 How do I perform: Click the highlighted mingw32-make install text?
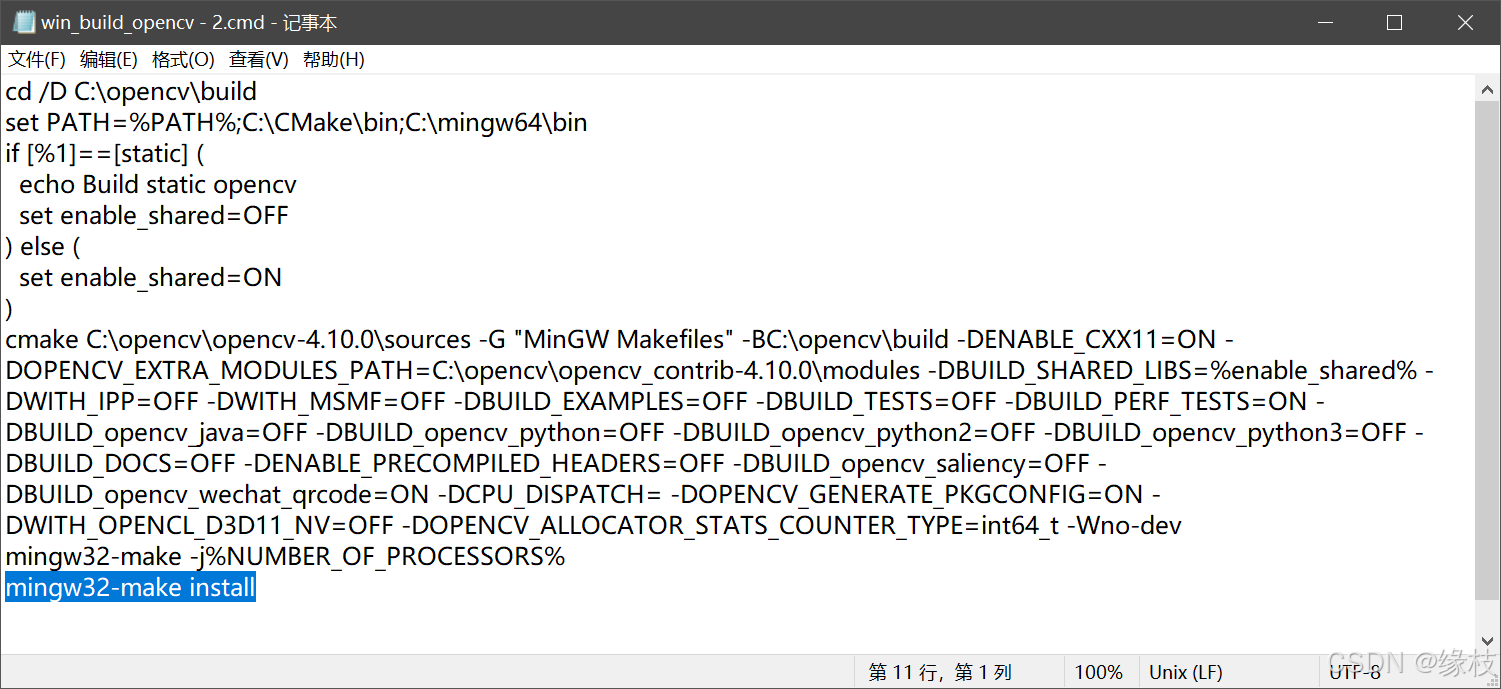pyautogui.click(x=130, y=587)
